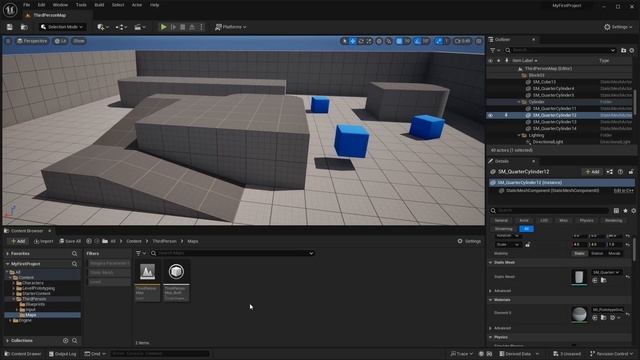Toggle scale snapping
Image resolution: width=640 pixels, height=360 pixels.
(x=438, y=41)
